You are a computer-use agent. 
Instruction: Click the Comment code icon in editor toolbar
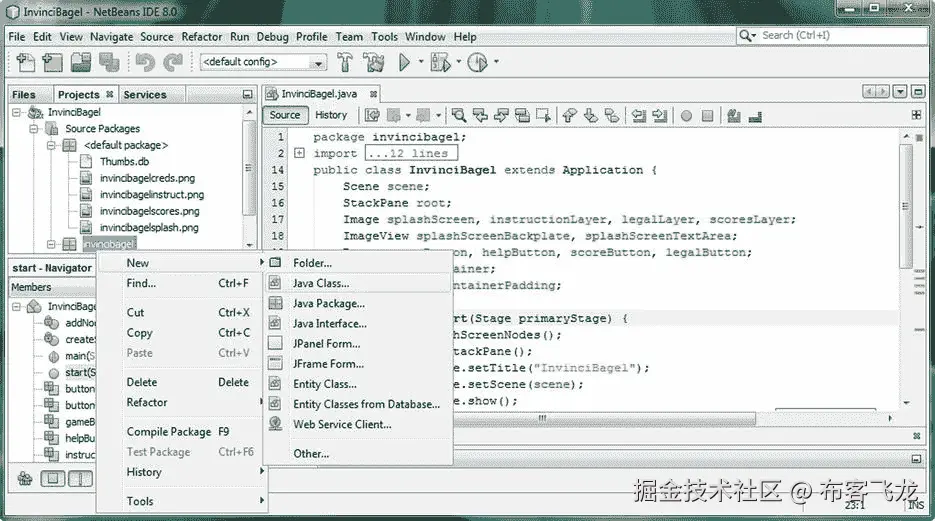734,116
